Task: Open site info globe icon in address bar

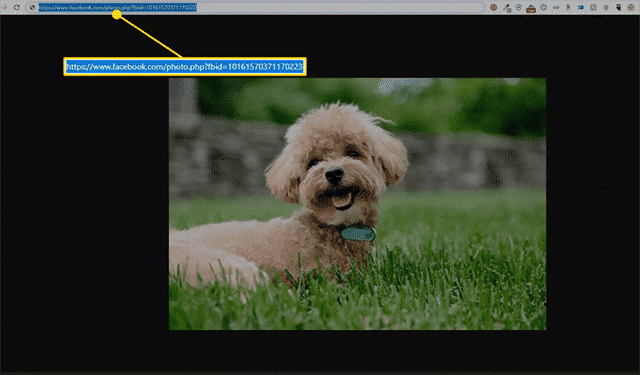Action: pos(32,7)
